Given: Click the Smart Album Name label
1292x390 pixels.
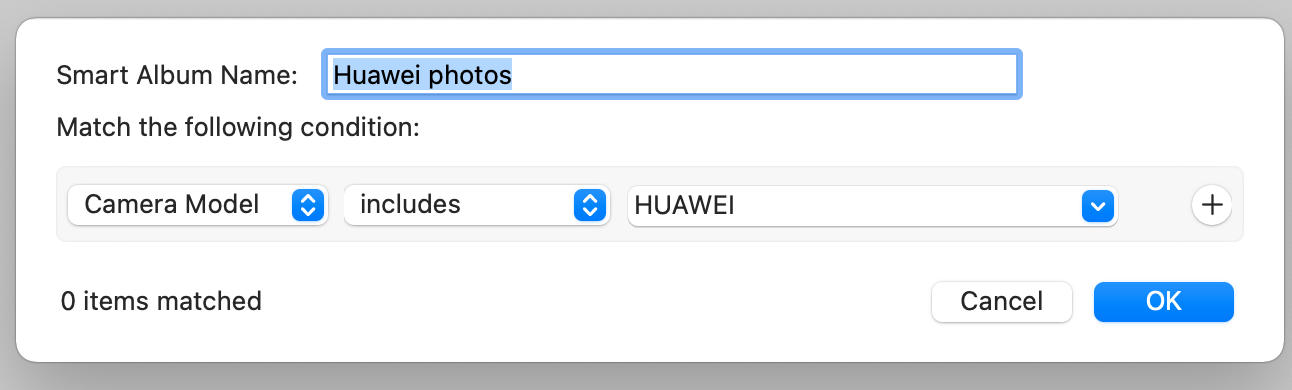Looking at the screenshot, I should click(x=177, y=75).
